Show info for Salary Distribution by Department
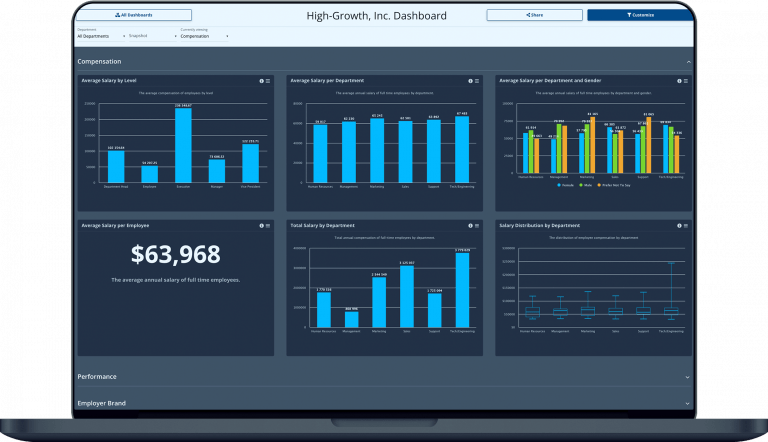The image size is (768, 442). tap(679, 226)
